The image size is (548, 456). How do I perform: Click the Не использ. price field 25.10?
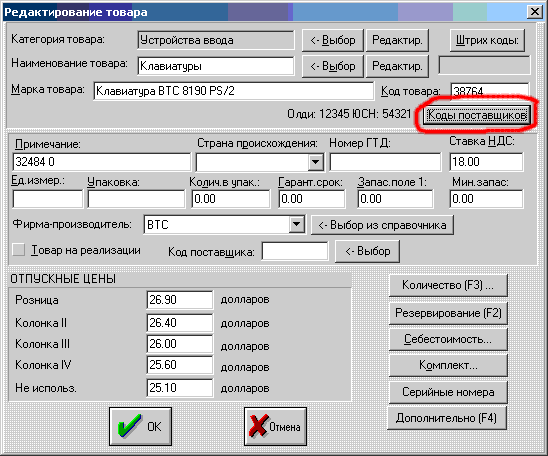[x=180, y=388]
